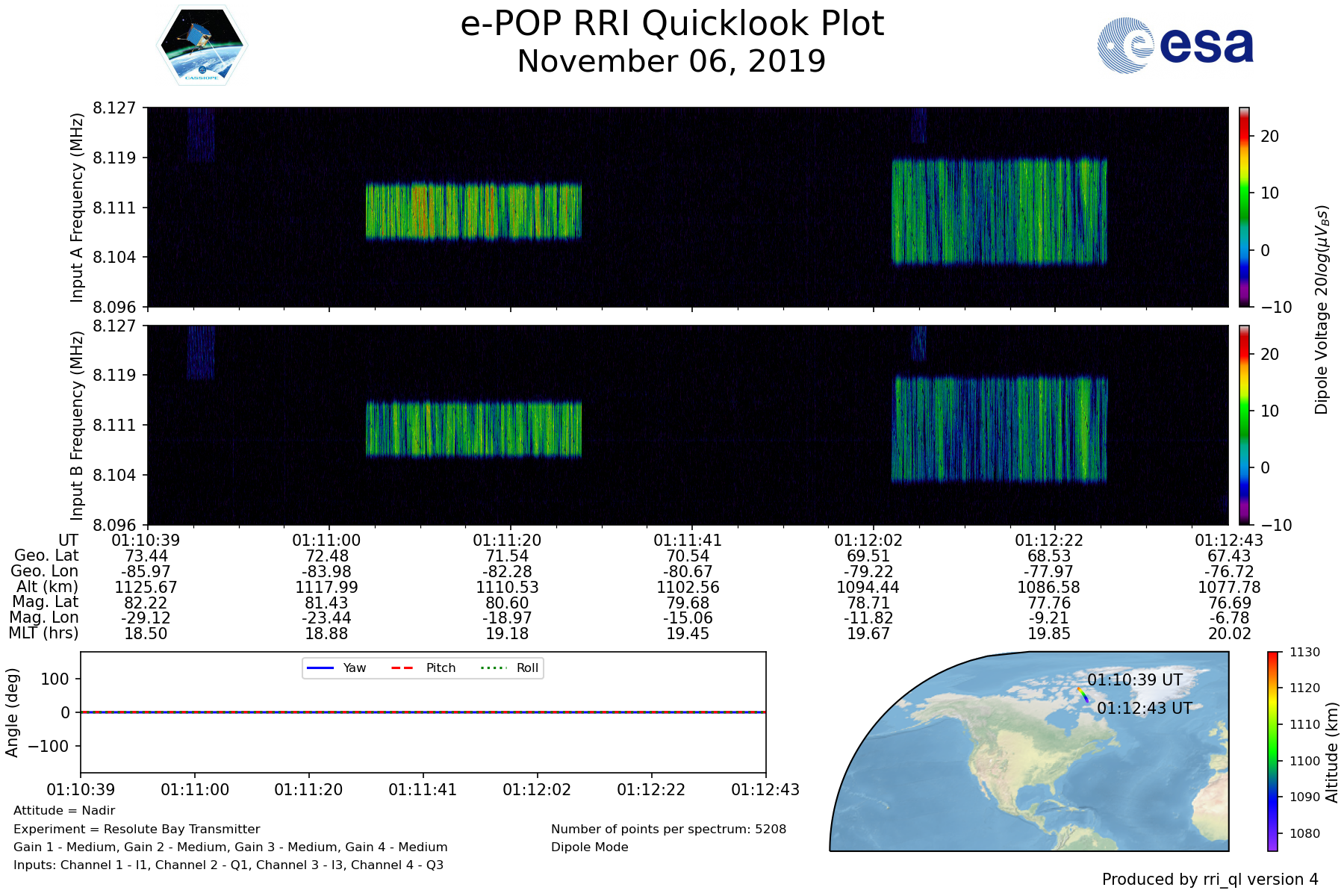Click the faint blue patch at top-left of Input A spectrogram
This screenshot has height=896, width=1344.
point(200,134)
